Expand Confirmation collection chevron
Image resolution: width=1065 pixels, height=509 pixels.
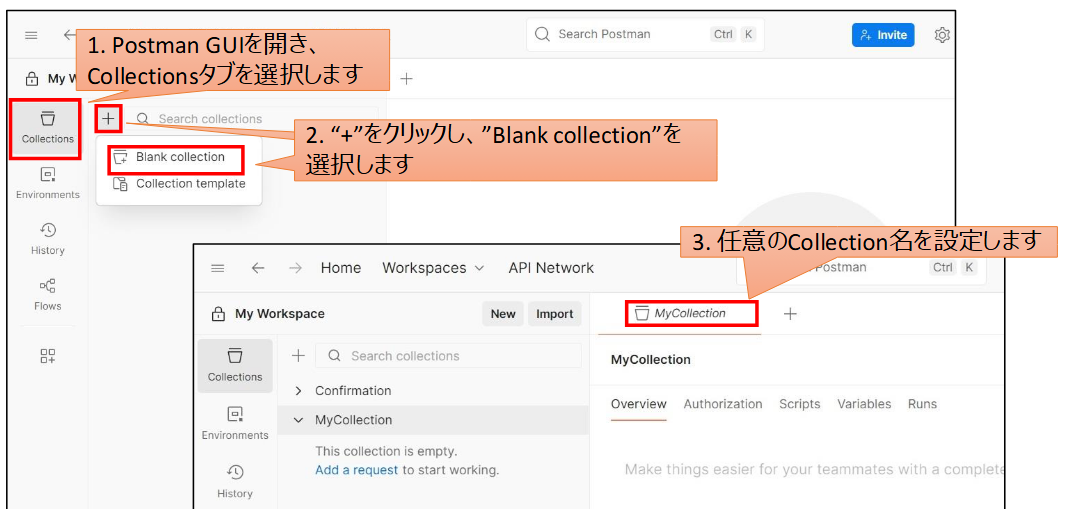coord(298,391)
